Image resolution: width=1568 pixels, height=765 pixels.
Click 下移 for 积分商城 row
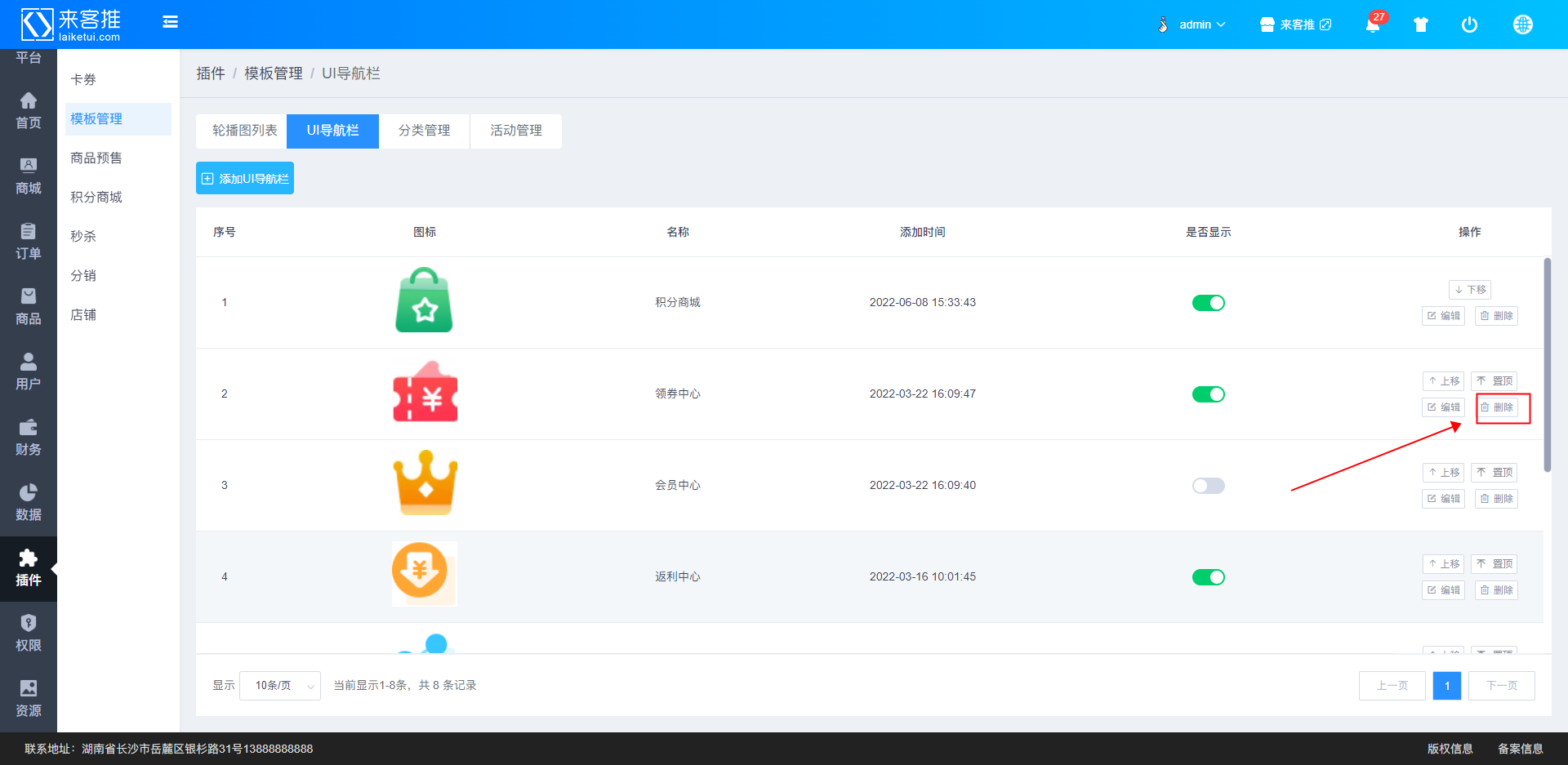click(x=1470, y=290)
